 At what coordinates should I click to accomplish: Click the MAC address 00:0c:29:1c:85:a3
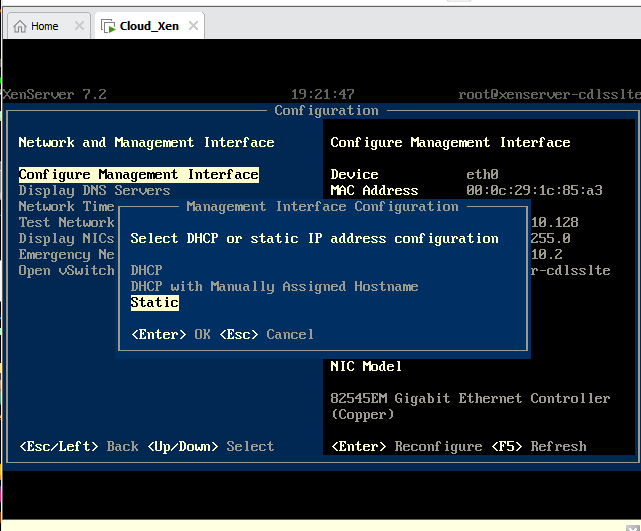(534, 190)
